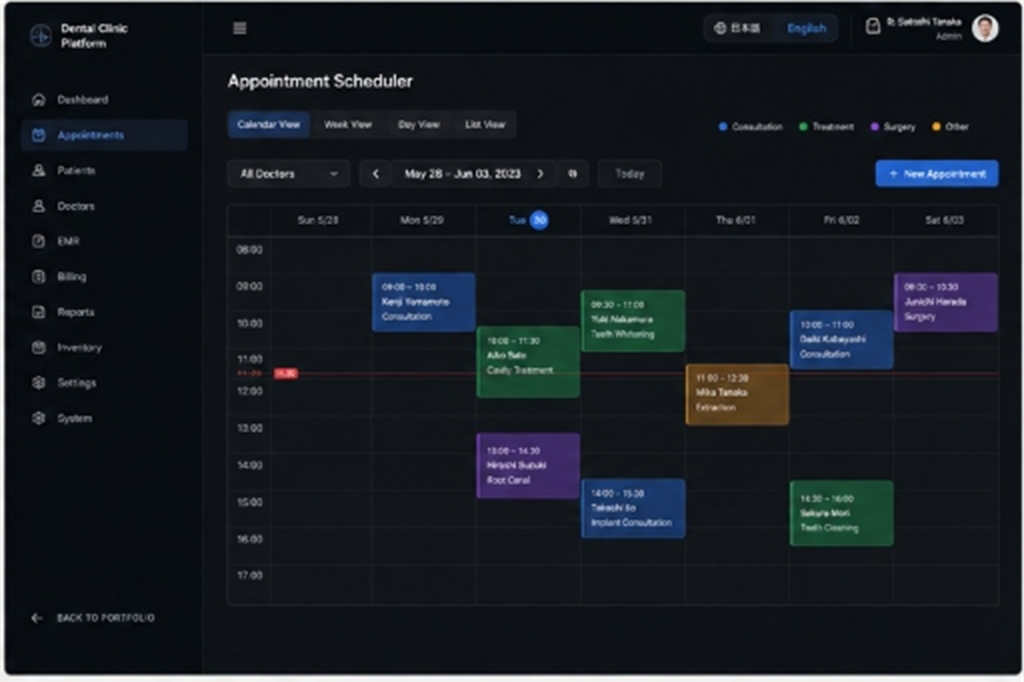Switch to the Week View tab
This screenshot has height=682, width=1024.
click(x=348, y=124)
